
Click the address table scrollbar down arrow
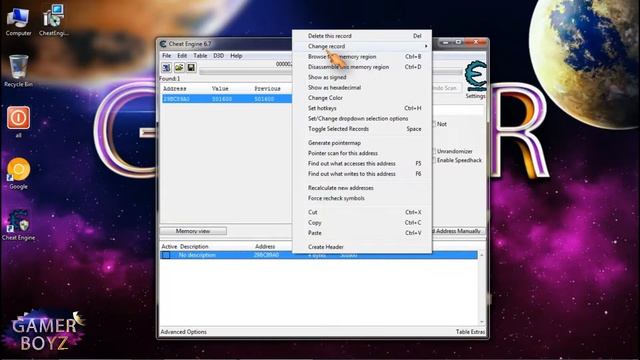coord(482,322)
